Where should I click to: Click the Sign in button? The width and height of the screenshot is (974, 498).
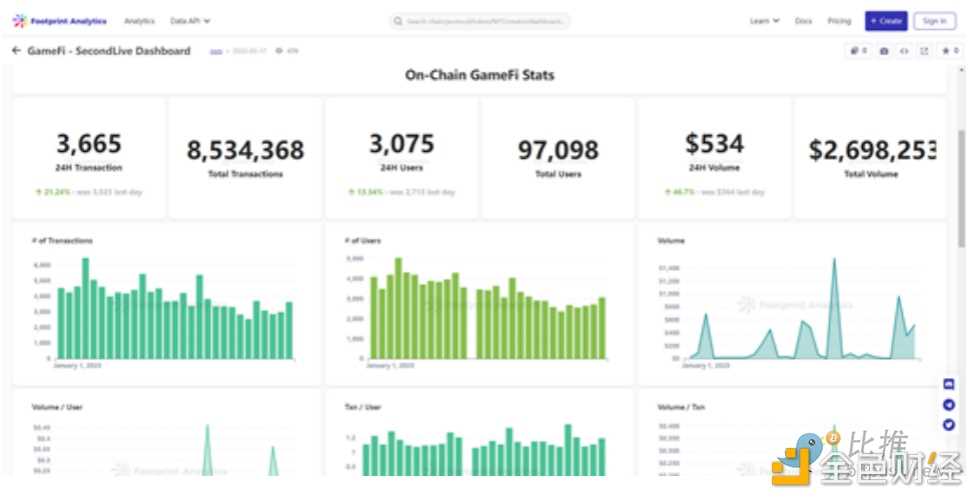coord(934,21)
